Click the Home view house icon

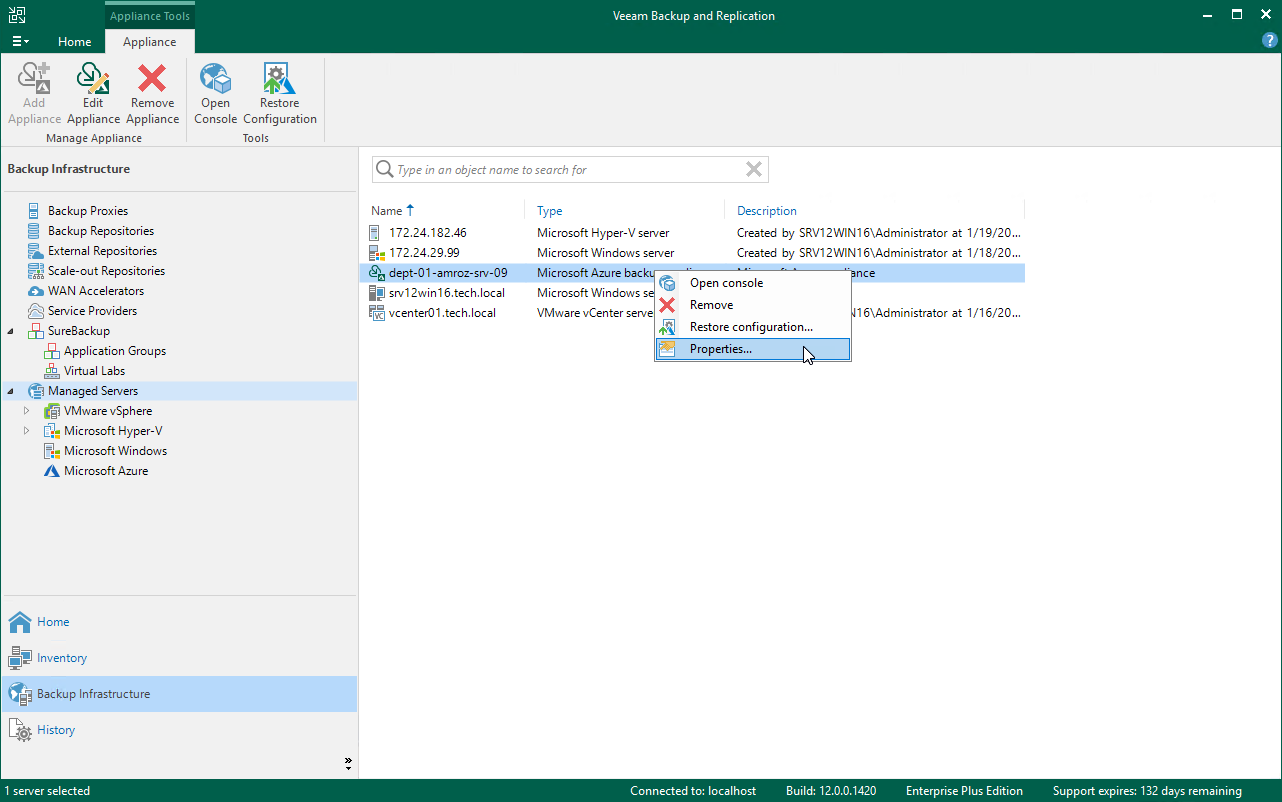(20, 622)
